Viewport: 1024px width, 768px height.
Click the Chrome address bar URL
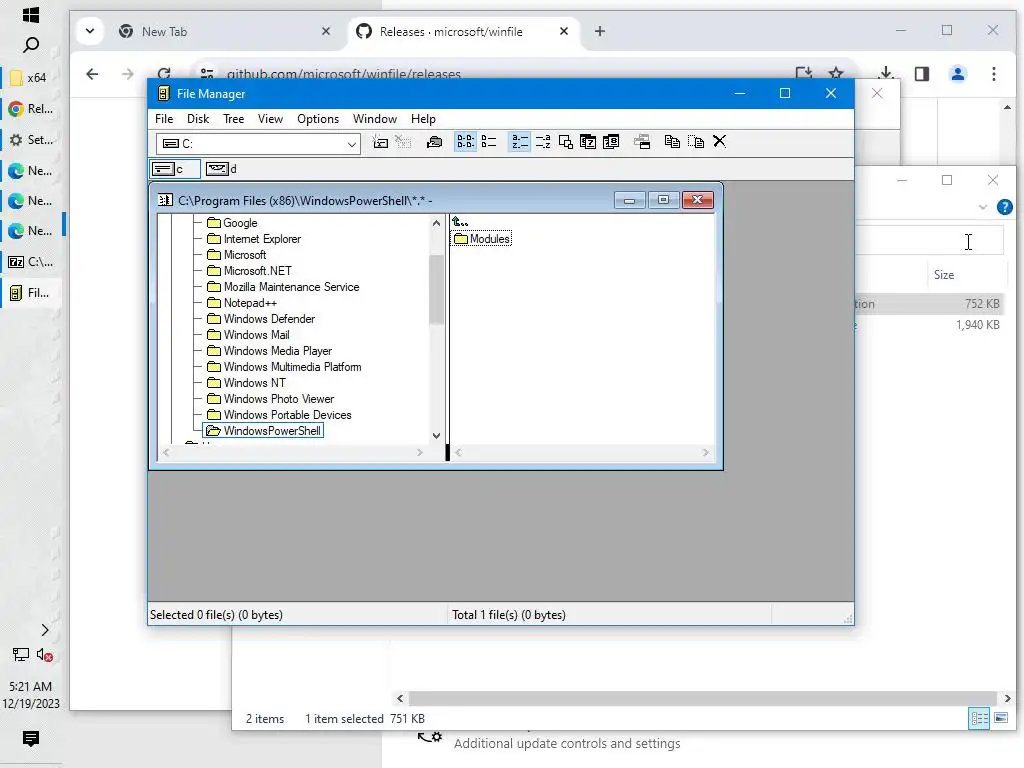344,74
